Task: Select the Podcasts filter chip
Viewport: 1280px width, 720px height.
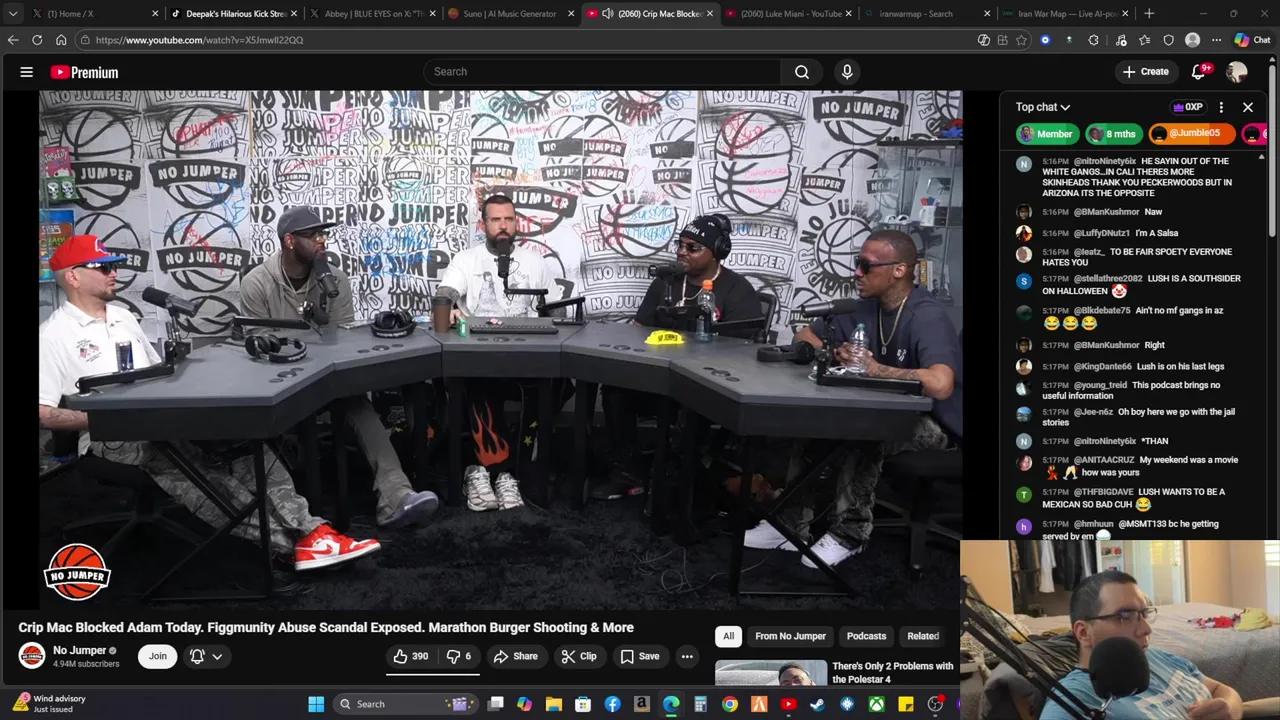Action: tap(866, 636)
